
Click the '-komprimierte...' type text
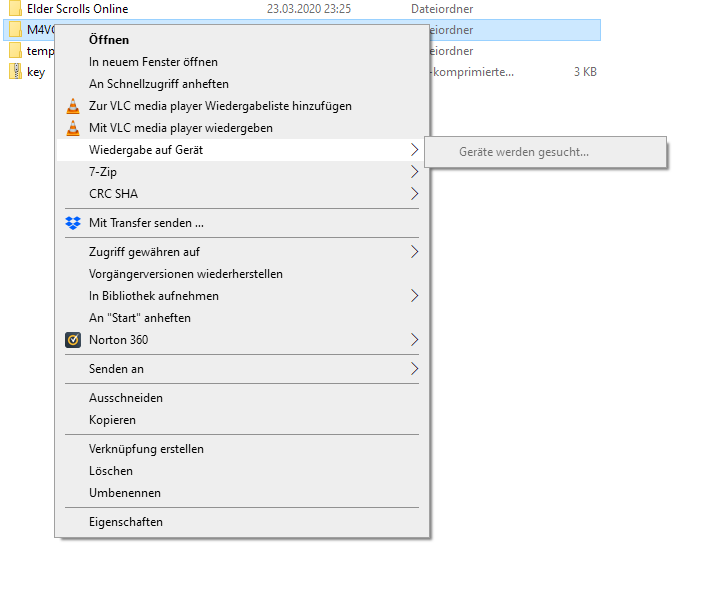tap(472, 72)
